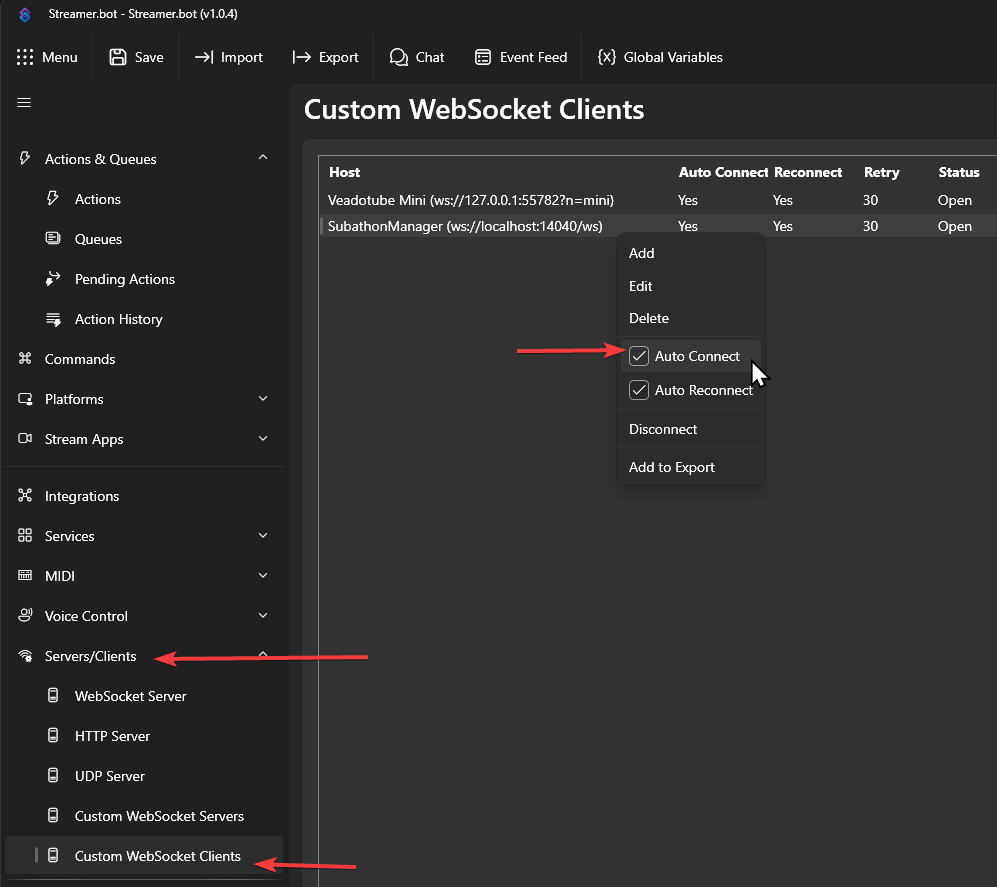Open the Chat bubble icon
This screenshot has width=997, height=887.
pos(399,57)
